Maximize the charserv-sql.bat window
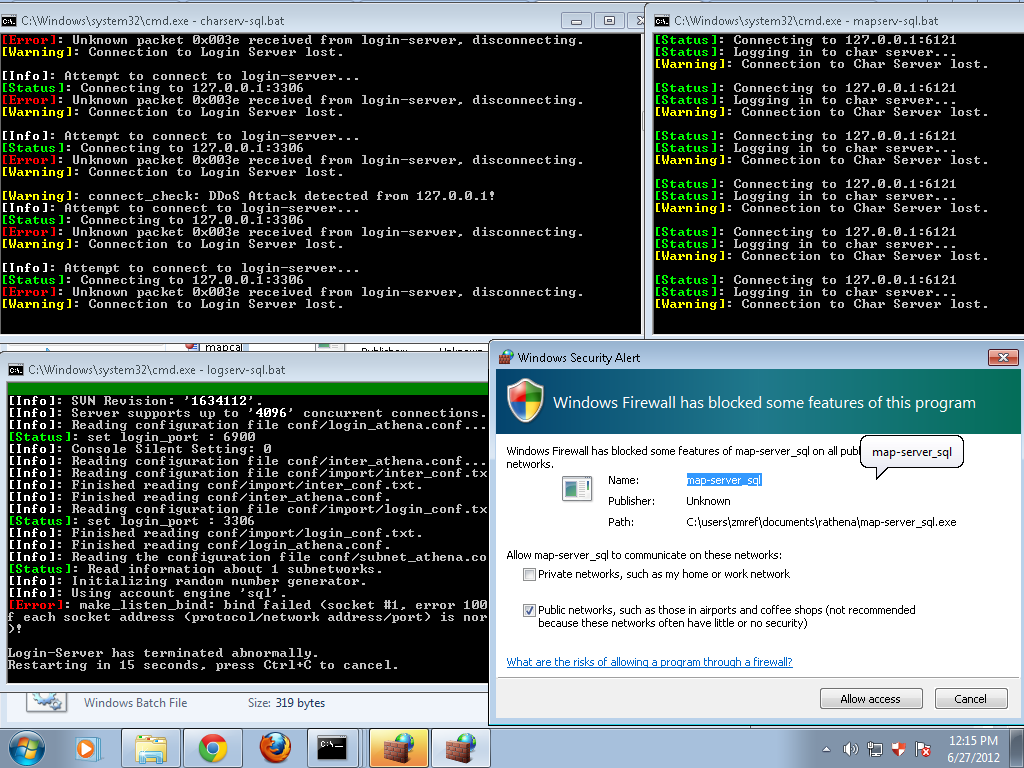This screenshot has height=768, width=1024. point(609,21)
